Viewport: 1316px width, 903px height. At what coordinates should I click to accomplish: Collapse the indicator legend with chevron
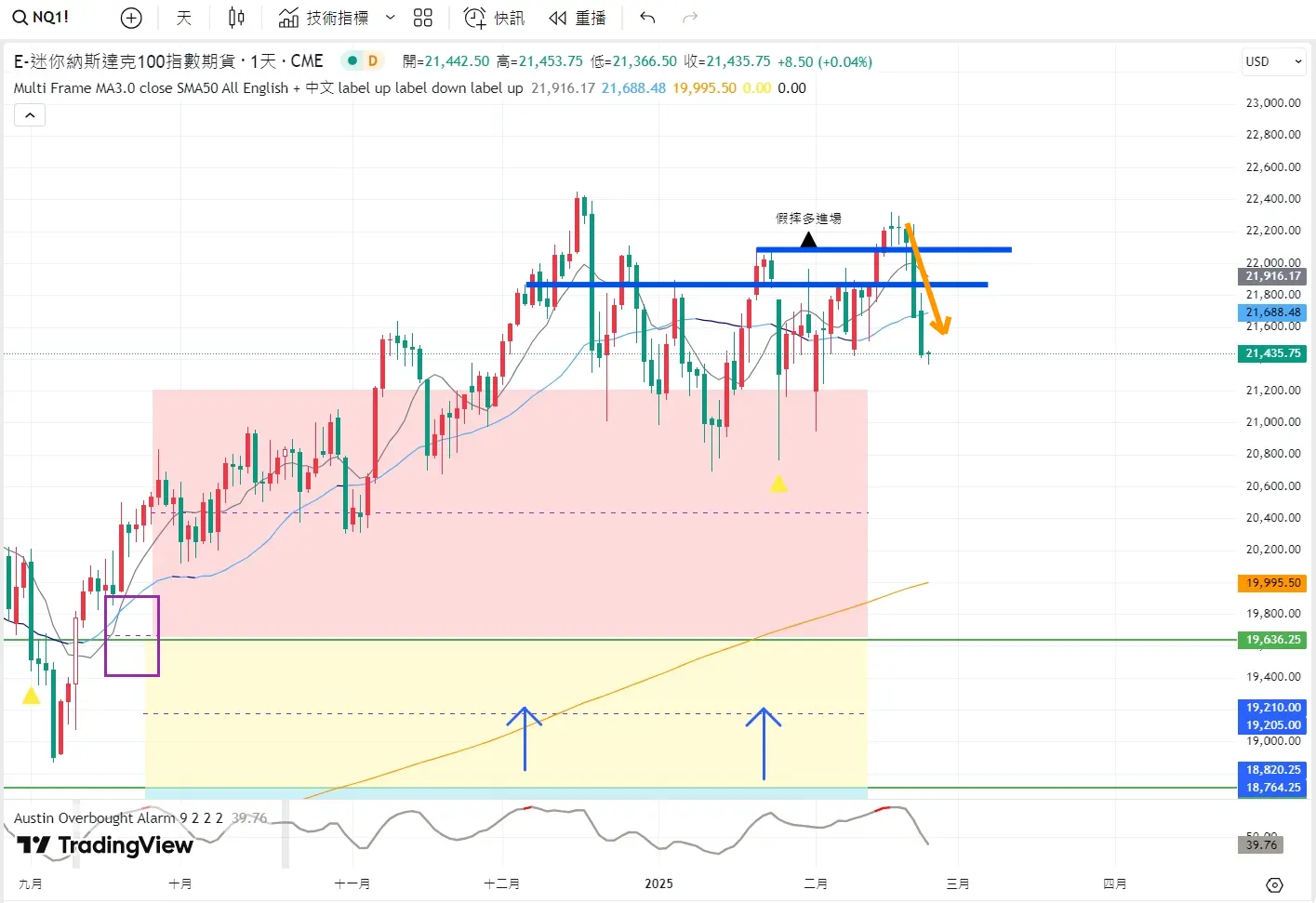tap(30, 115)
